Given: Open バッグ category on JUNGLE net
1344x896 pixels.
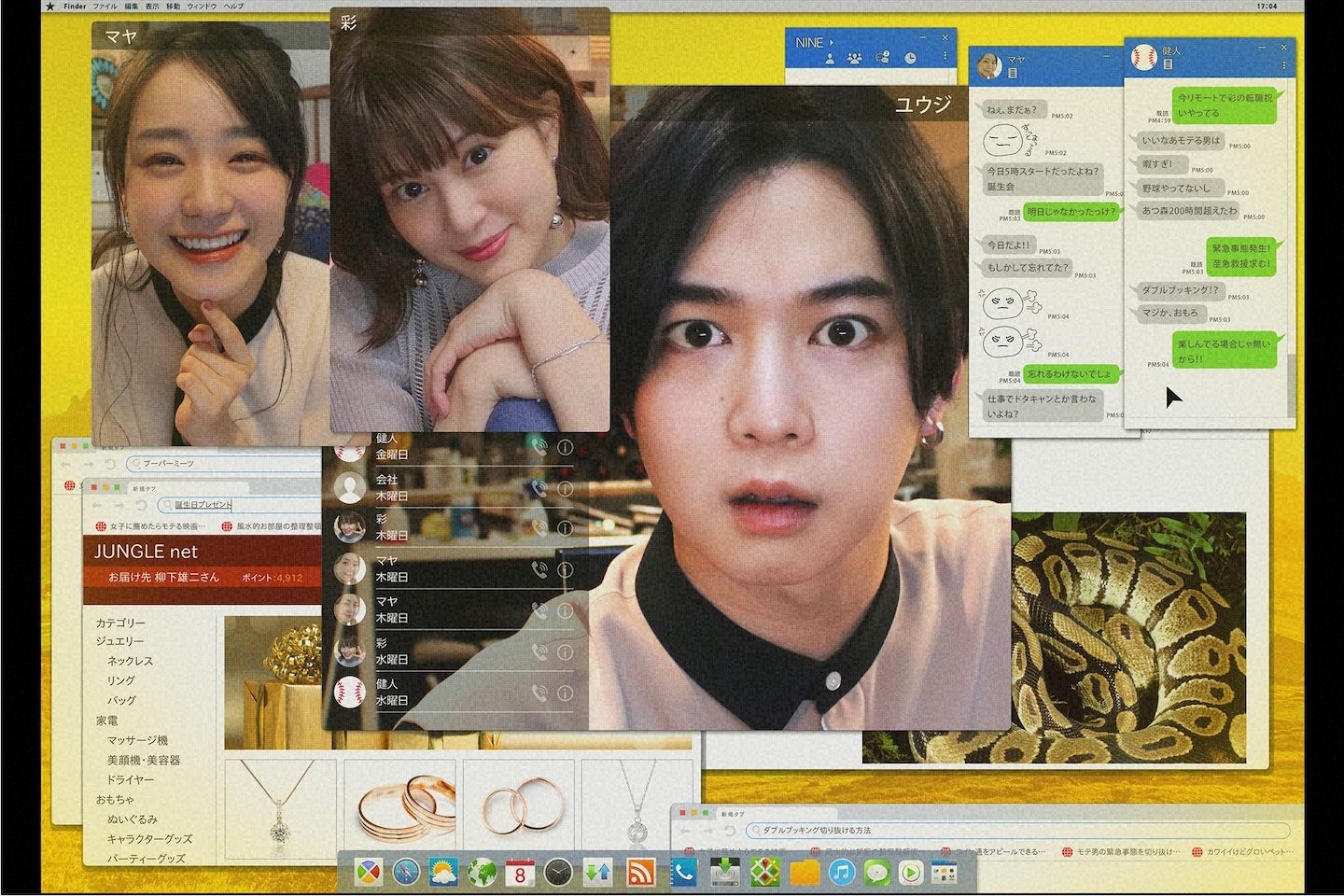Looking at the screenshot, I should point(120,700).
